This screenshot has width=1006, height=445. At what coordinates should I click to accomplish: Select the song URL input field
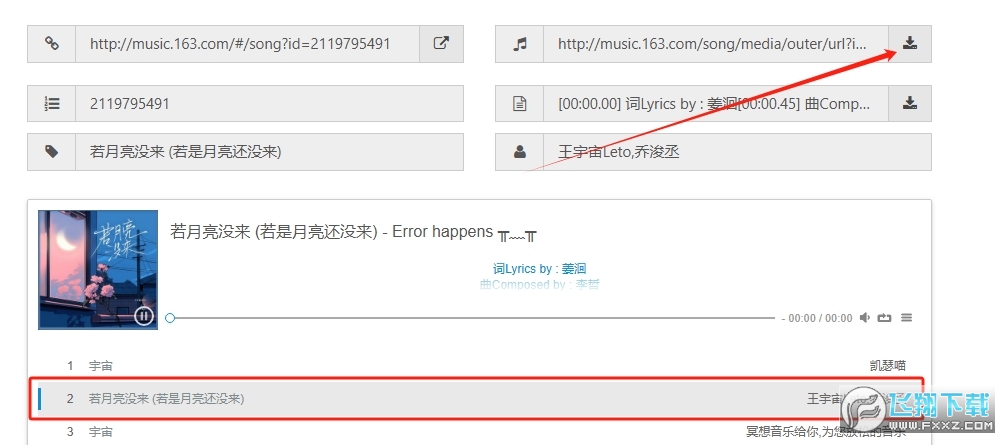[x=248, y=44]
